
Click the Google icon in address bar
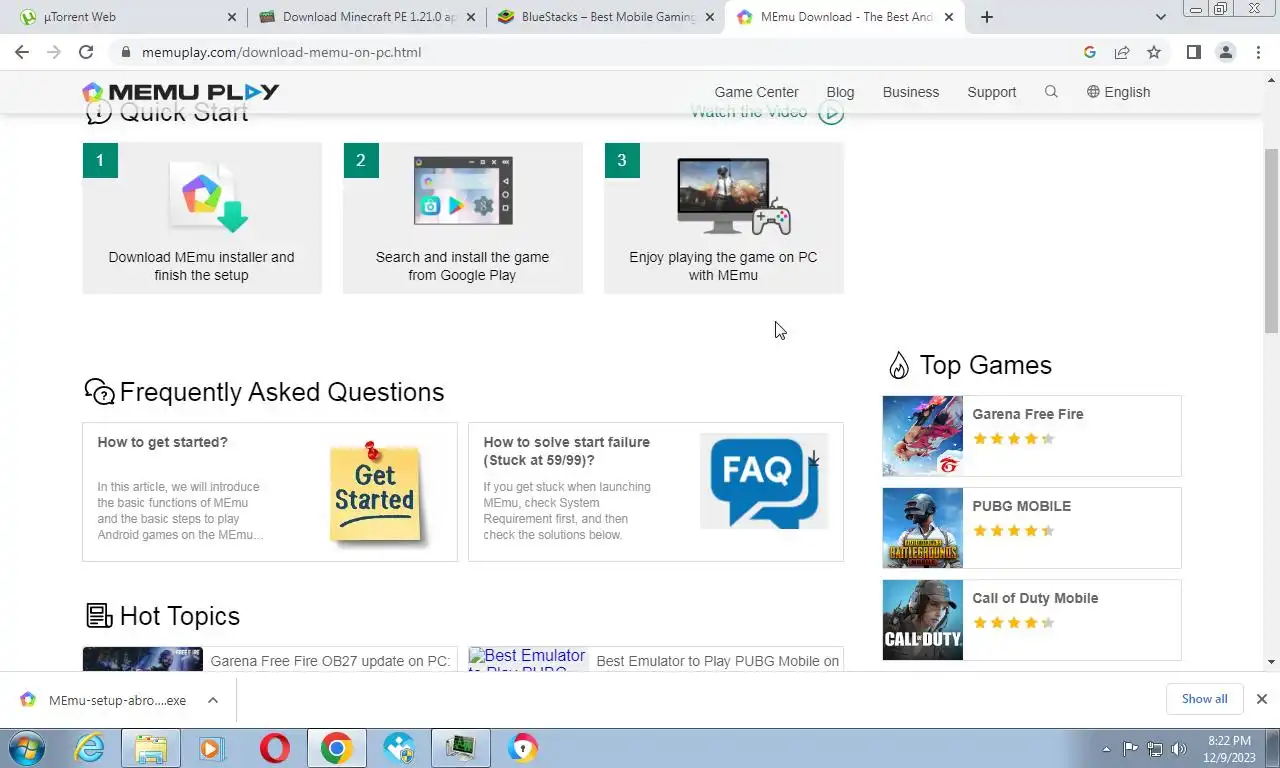pyautogui.click(x=1090, y=52)
